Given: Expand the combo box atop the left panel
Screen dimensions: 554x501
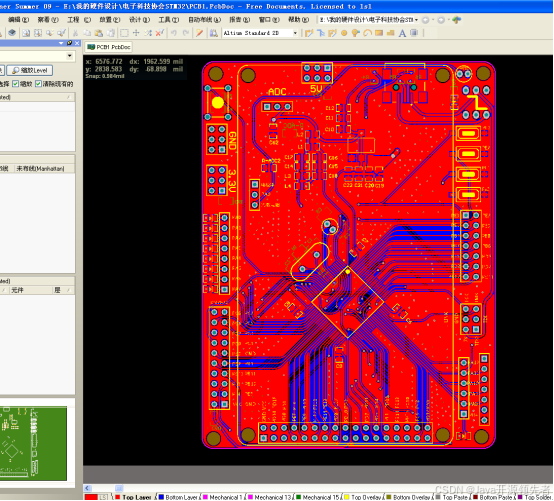Looking at the screenshot, I should 70,56.
